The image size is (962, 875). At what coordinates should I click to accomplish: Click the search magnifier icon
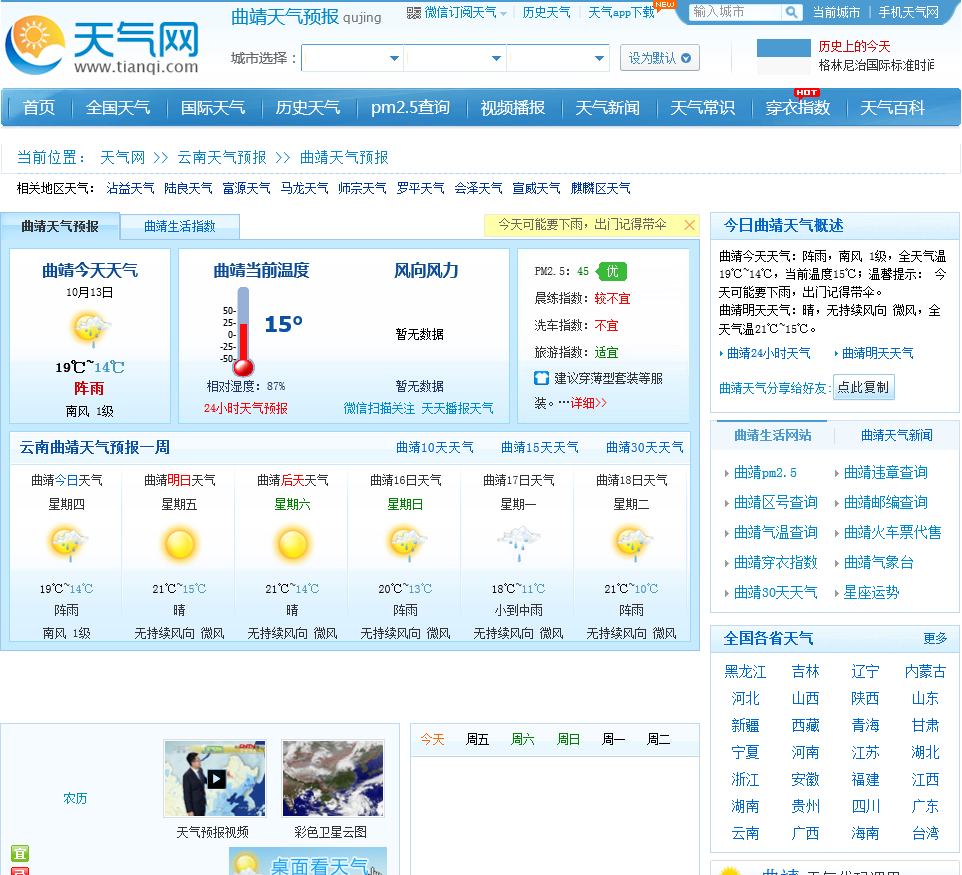pos(791,12)
